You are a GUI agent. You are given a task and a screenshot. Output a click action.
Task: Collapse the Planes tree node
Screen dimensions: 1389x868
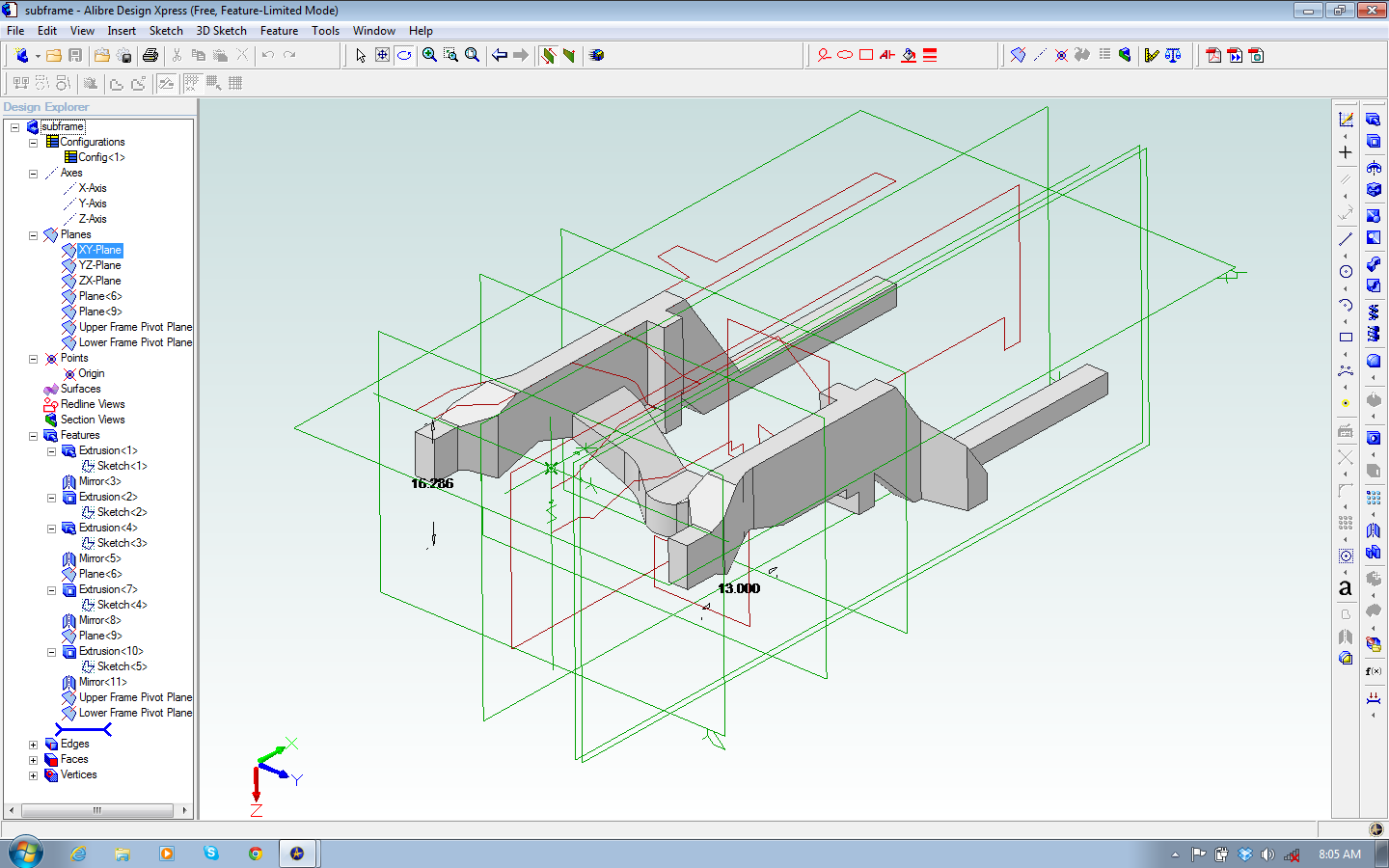tap(33, 234)
